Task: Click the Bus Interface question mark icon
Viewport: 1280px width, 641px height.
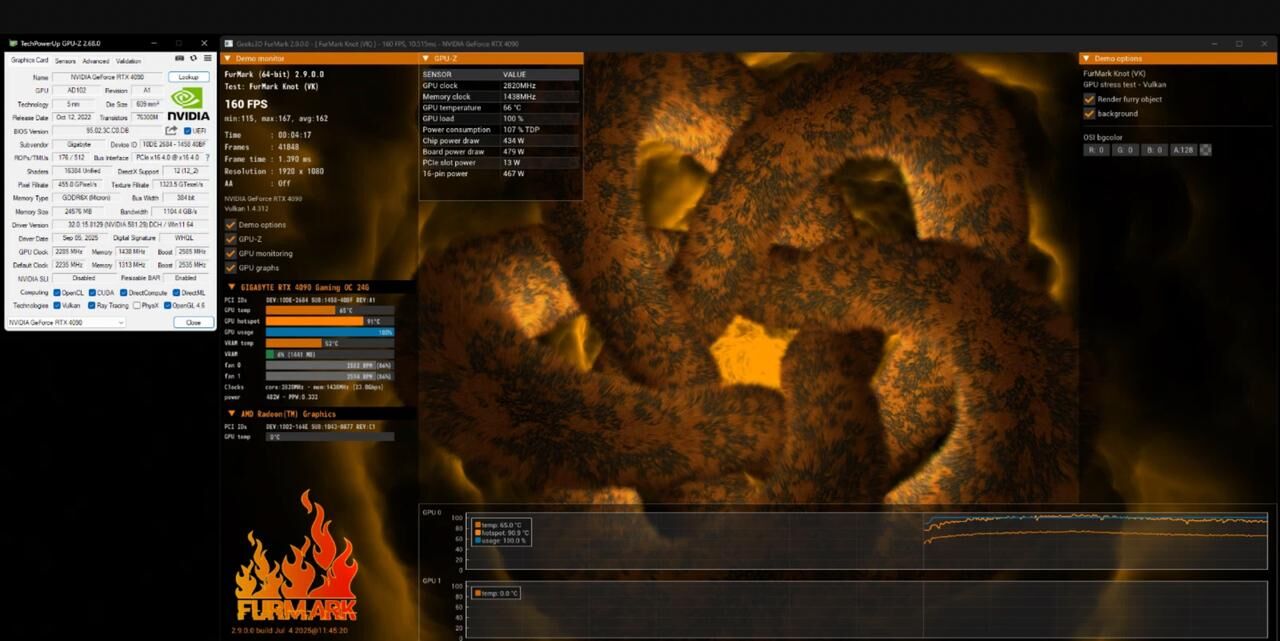Action: 207,158
